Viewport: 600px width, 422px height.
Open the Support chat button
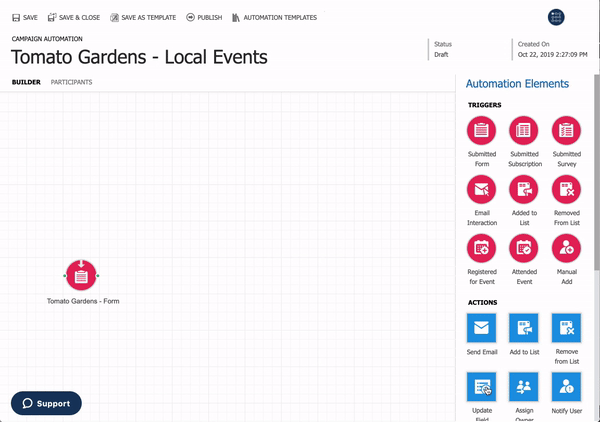[x=46, y=403]
